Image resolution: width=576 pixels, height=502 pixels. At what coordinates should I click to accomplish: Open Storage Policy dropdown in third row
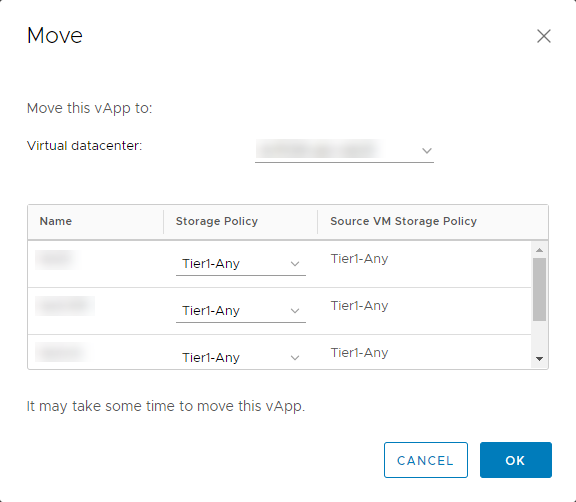tap(241, 357)
